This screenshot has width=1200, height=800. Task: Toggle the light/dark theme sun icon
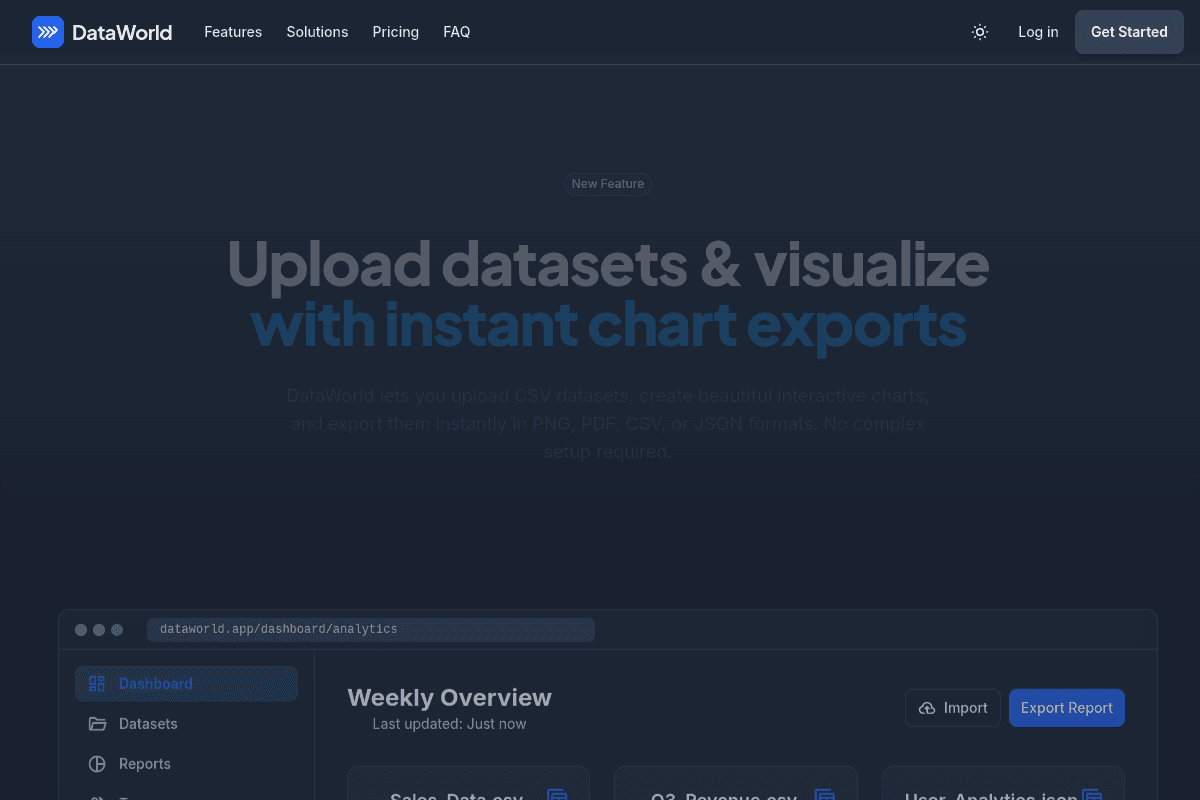click(x=980, y=32)
